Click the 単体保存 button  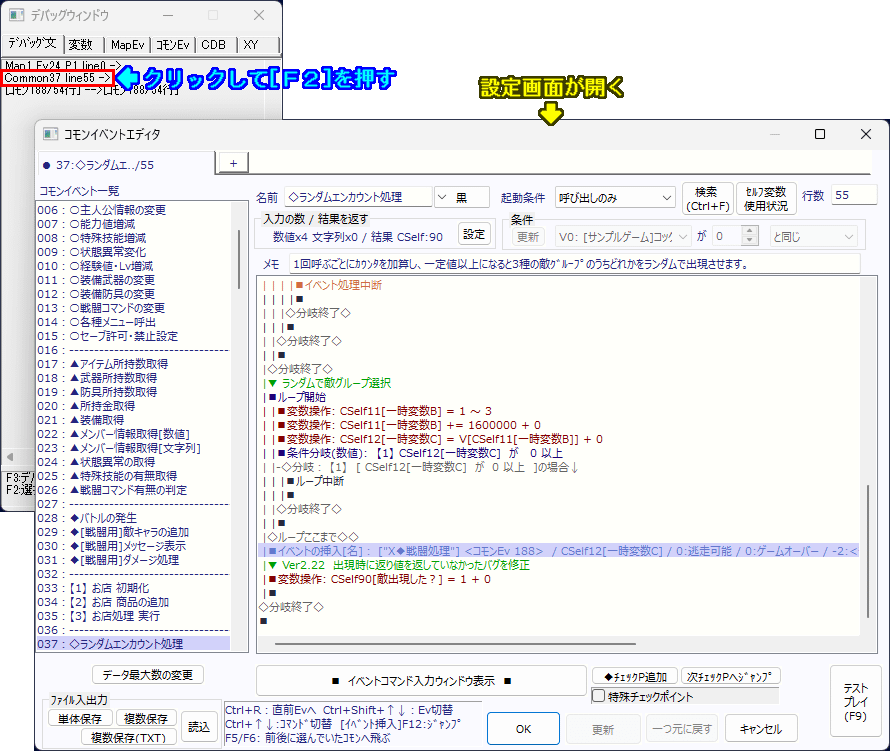(80, 719)
